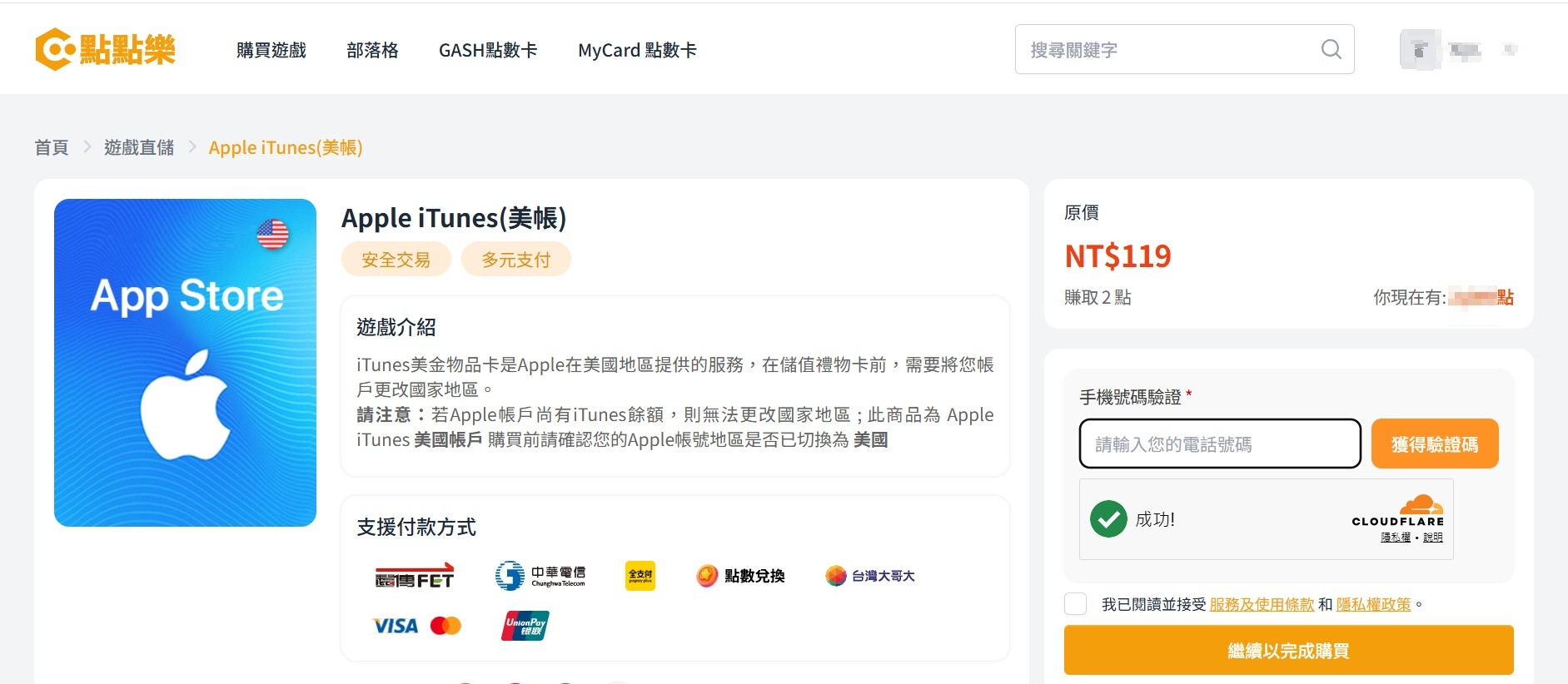This screenshot has height=684, width=1568.
Task: Click the FET 遠傳 payment icon
Action: pos(414,576)
